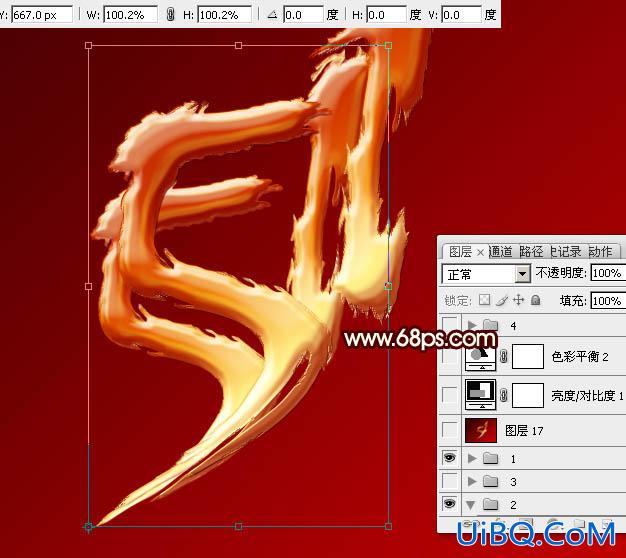Click the 填充 fill field

(x=608, y=301)
